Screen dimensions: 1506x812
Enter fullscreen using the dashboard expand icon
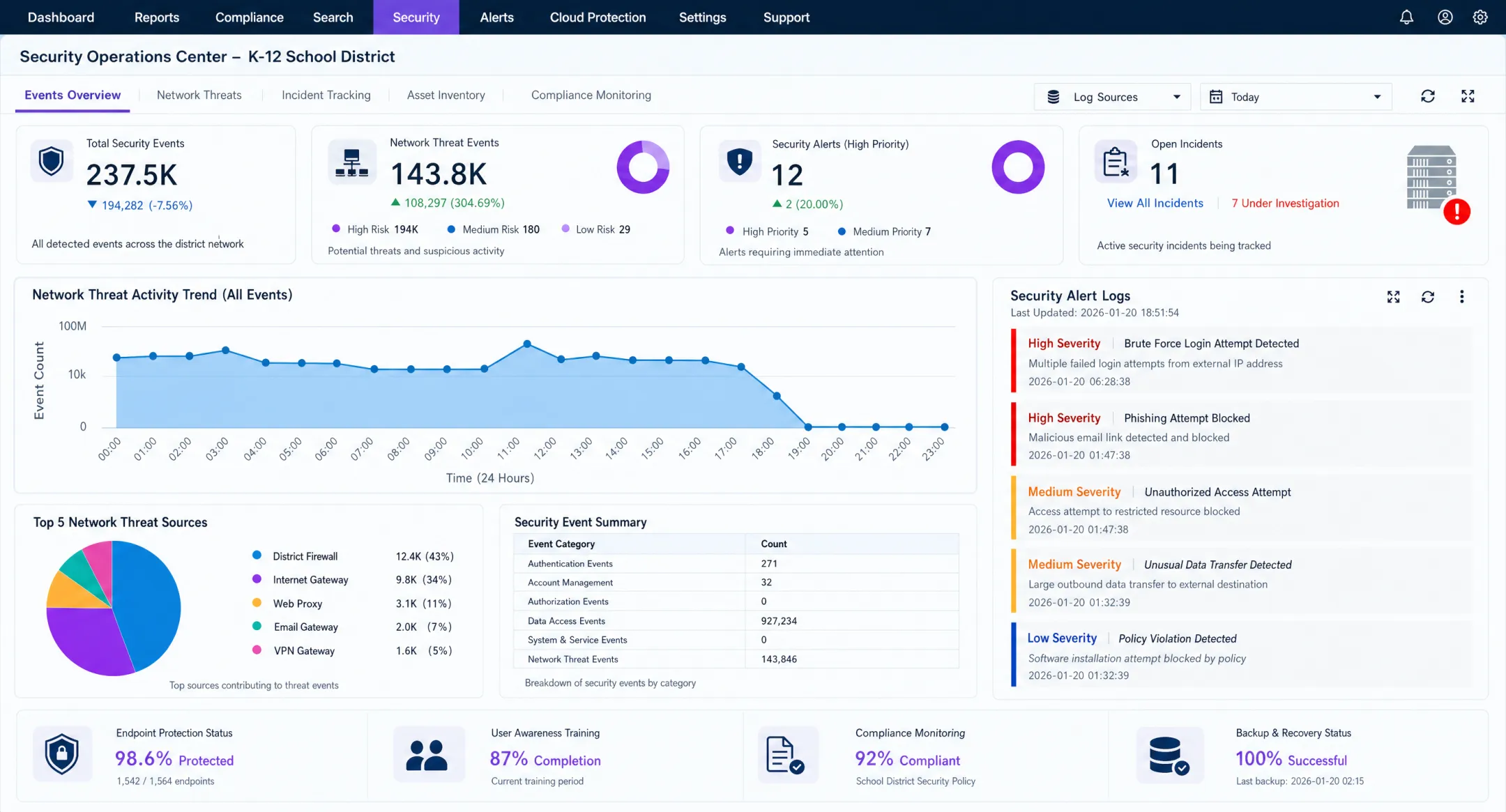pyautogui.click(x=1468, y=96)
